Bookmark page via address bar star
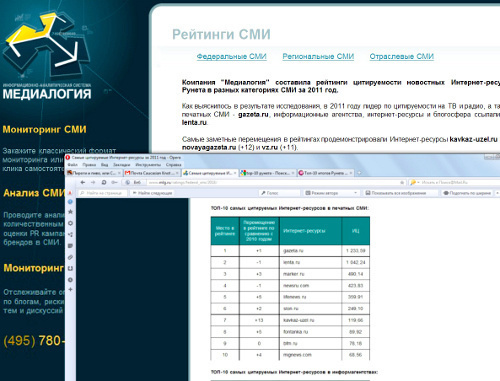 pos(402,182)
